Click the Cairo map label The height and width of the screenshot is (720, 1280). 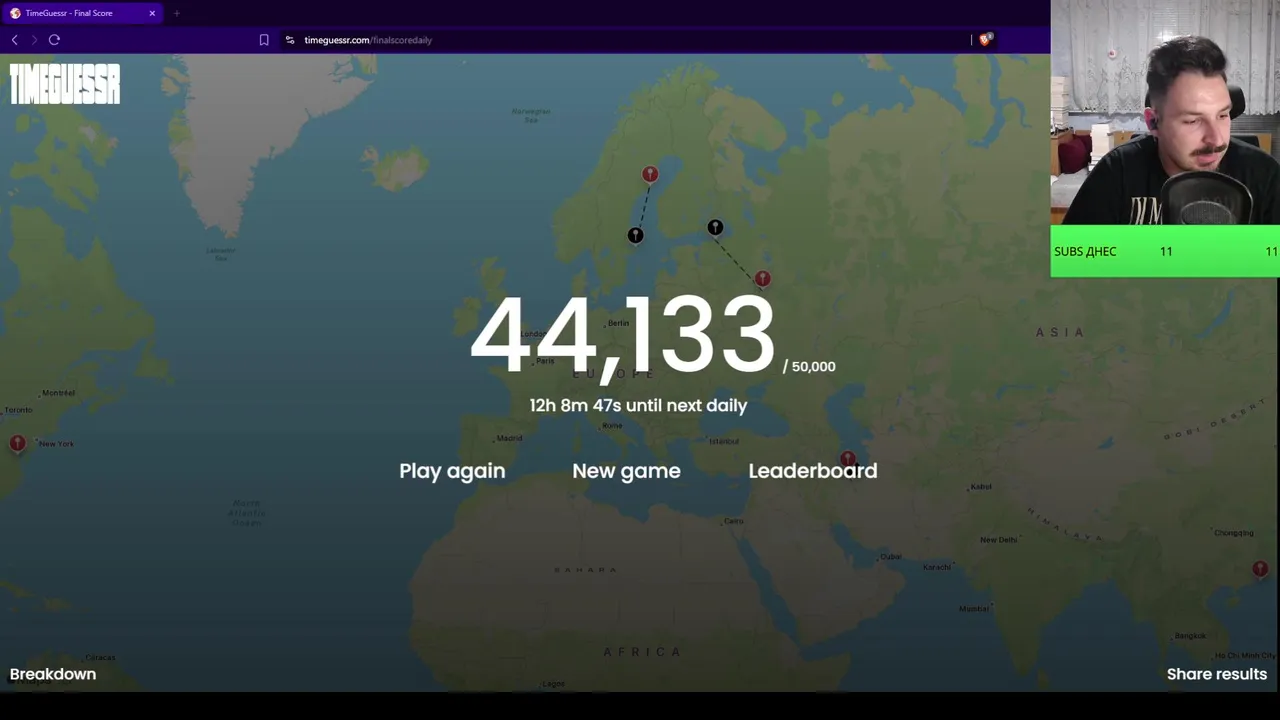[x=734, y=521]
